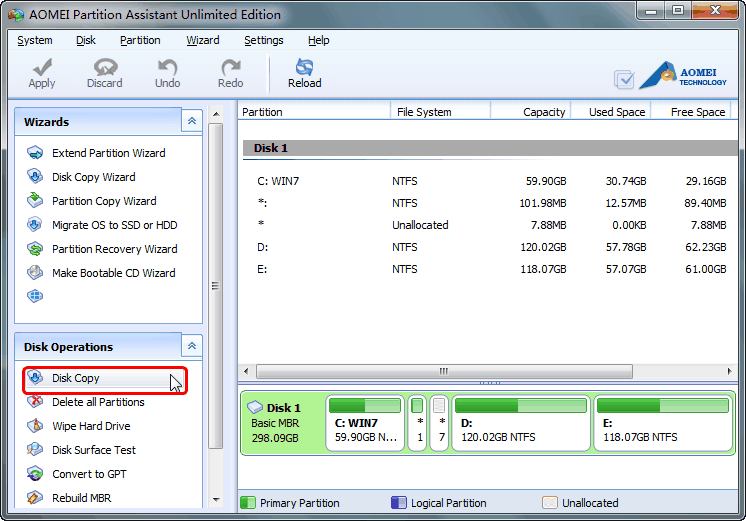The image size is (746, 521).
Task: Select E: 118.07GB NTFS block in disk map
Action: [x=663, y=423]
